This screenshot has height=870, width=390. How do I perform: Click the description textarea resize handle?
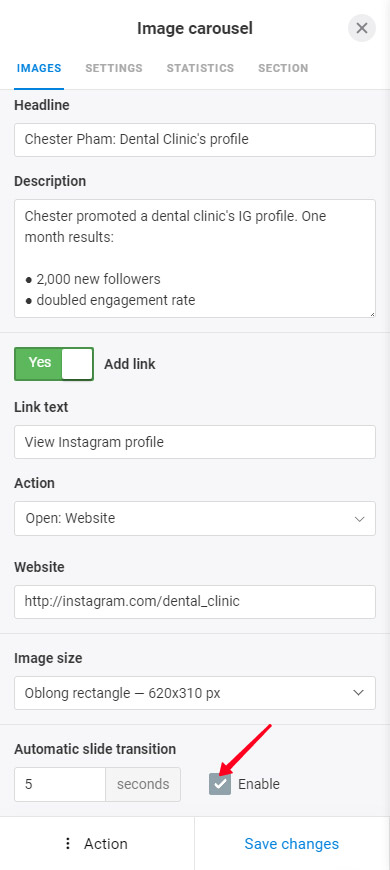[372, 314]
